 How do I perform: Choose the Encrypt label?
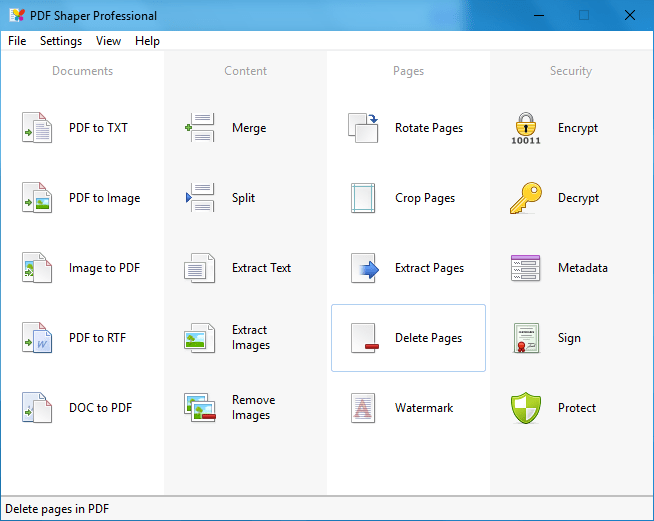tap(578, 128)
